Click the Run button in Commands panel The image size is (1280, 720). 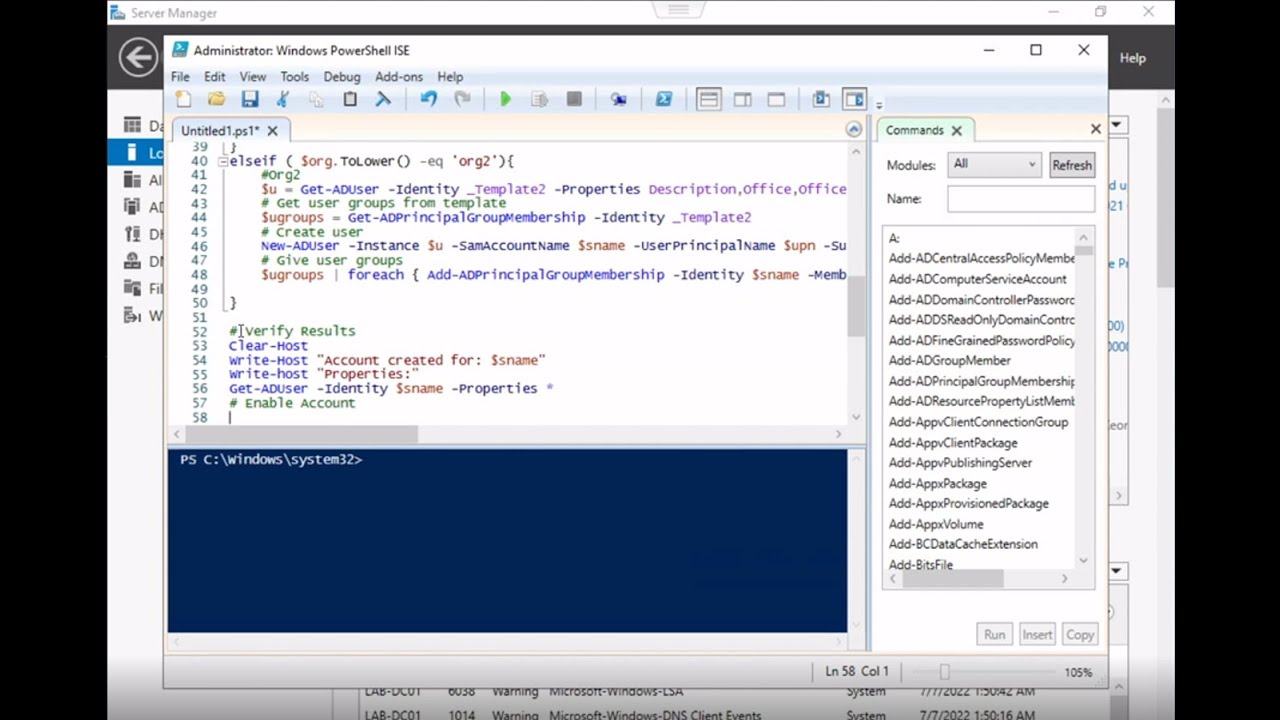pyautogui.click(x=994, y=634)
